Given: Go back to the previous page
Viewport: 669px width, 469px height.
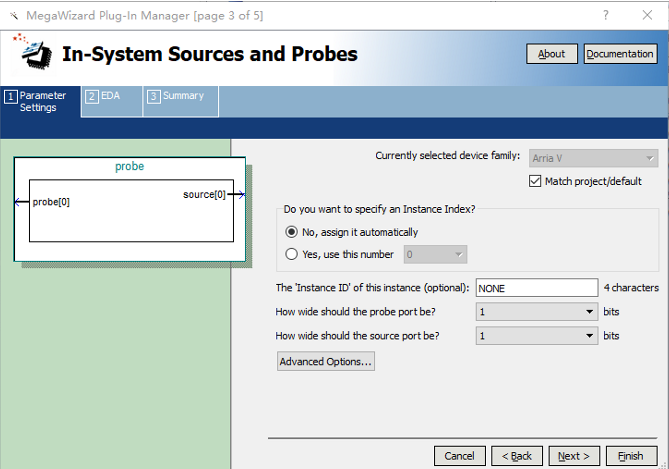Looking at the screenshot, I should [x=517, y=456].
